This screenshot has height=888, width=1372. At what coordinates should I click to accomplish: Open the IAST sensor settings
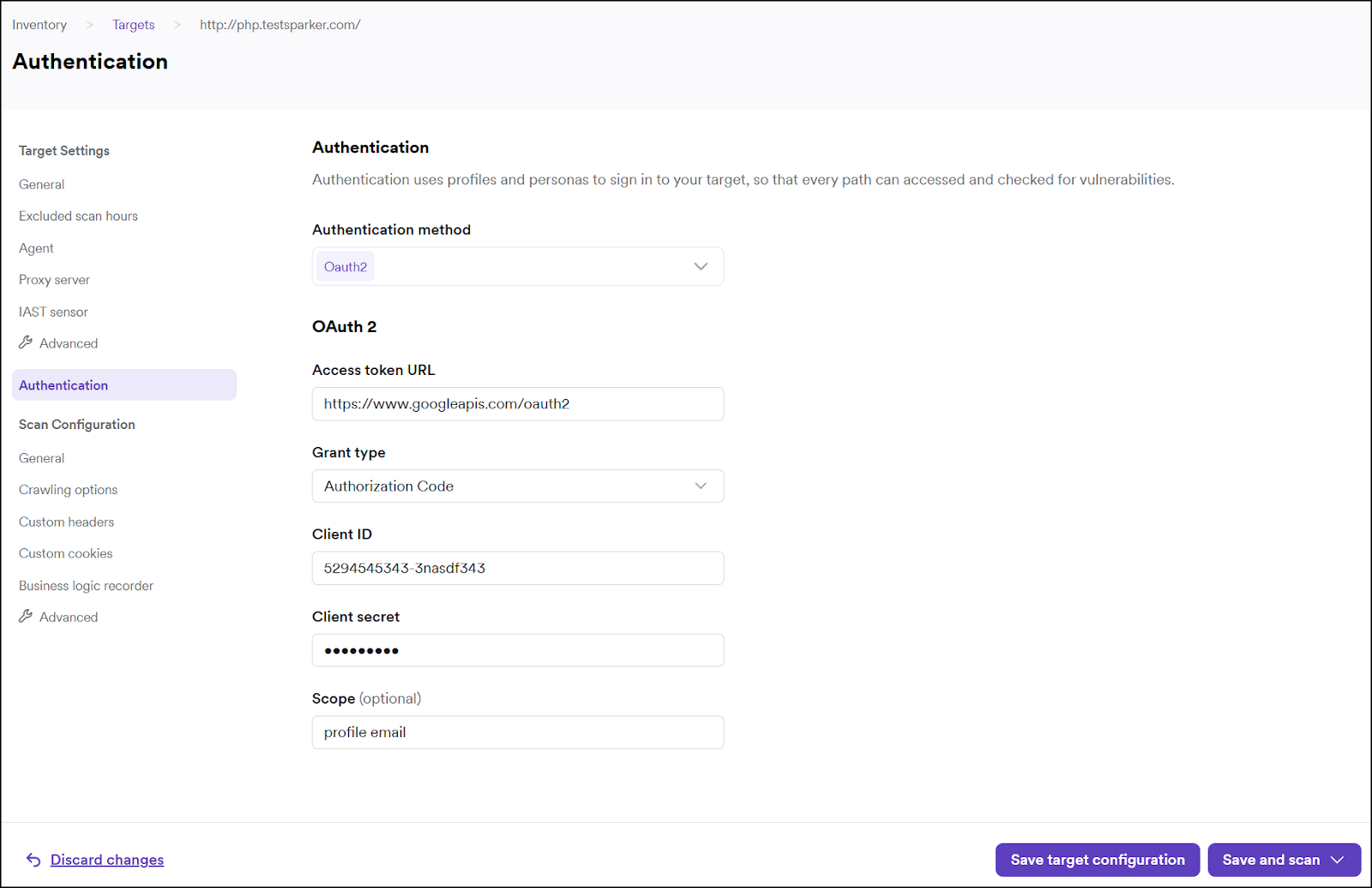[53, 311]
